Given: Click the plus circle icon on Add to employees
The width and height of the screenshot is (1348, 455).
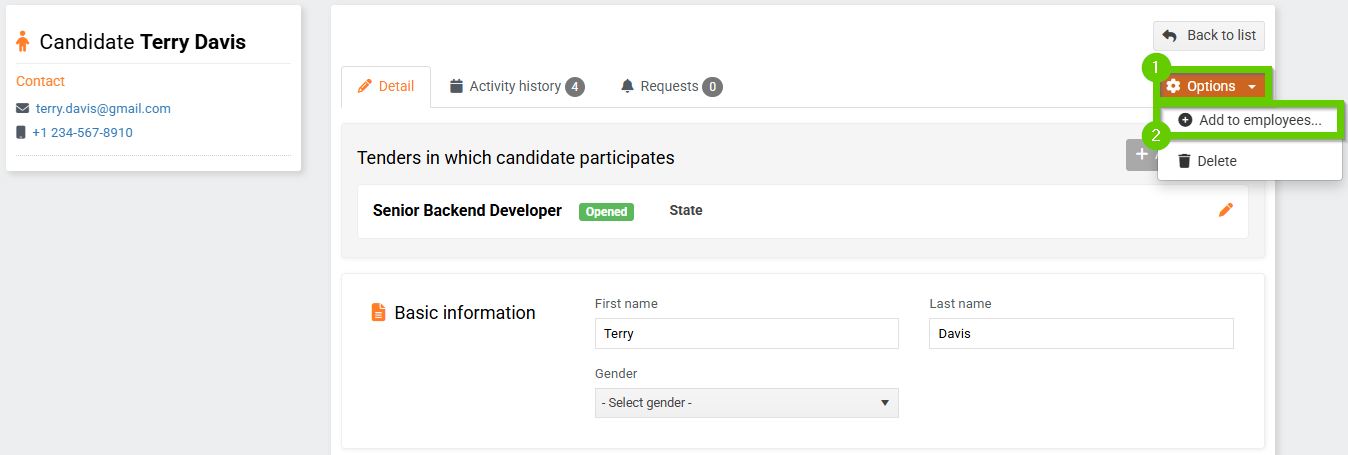Looking at the screenshot, I should tap(1186, 120).
